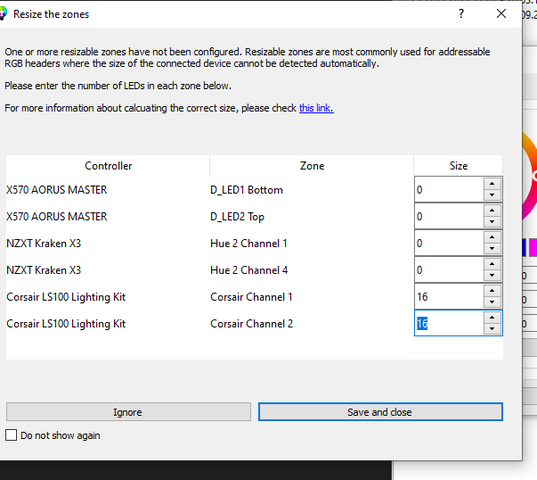The width and height of the screenshot is (537, 480).
Task: Click color wheel in background window
Action: point(529,176)
